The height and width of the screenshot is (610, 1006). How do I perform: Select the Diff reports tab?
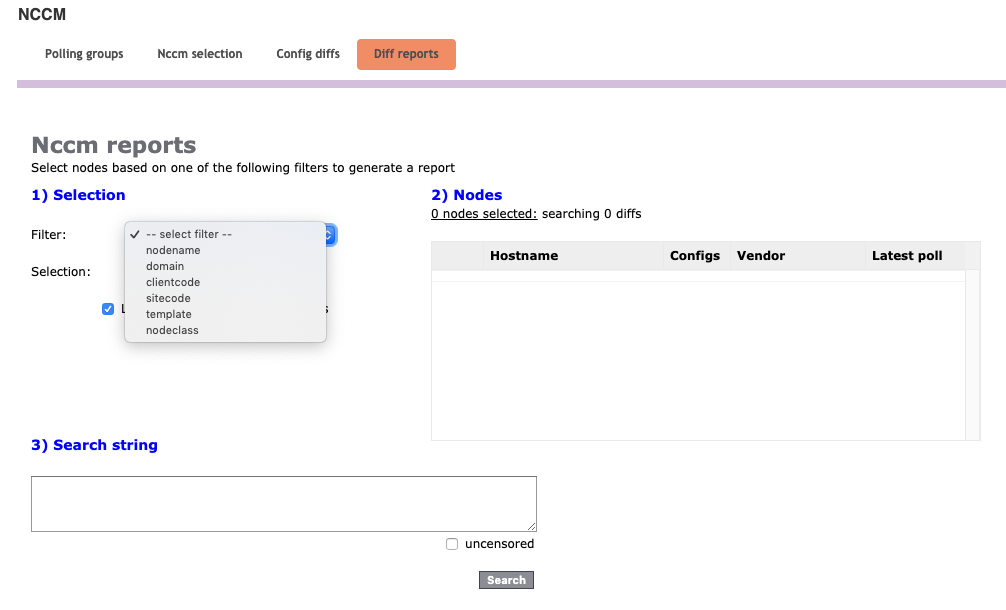pos(406,54)
